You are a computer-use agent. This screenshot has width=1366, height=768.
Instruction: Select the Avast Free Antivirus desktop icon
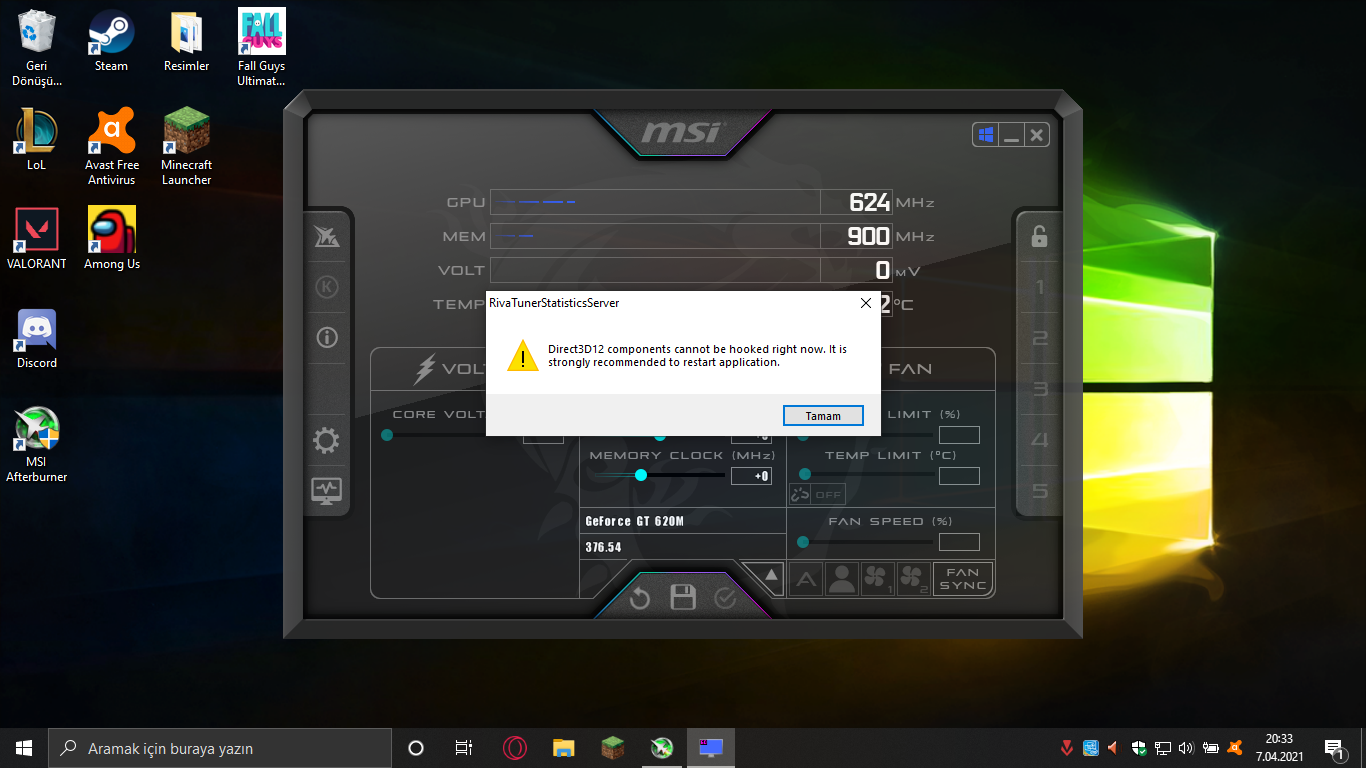click(x=112, y=147)
